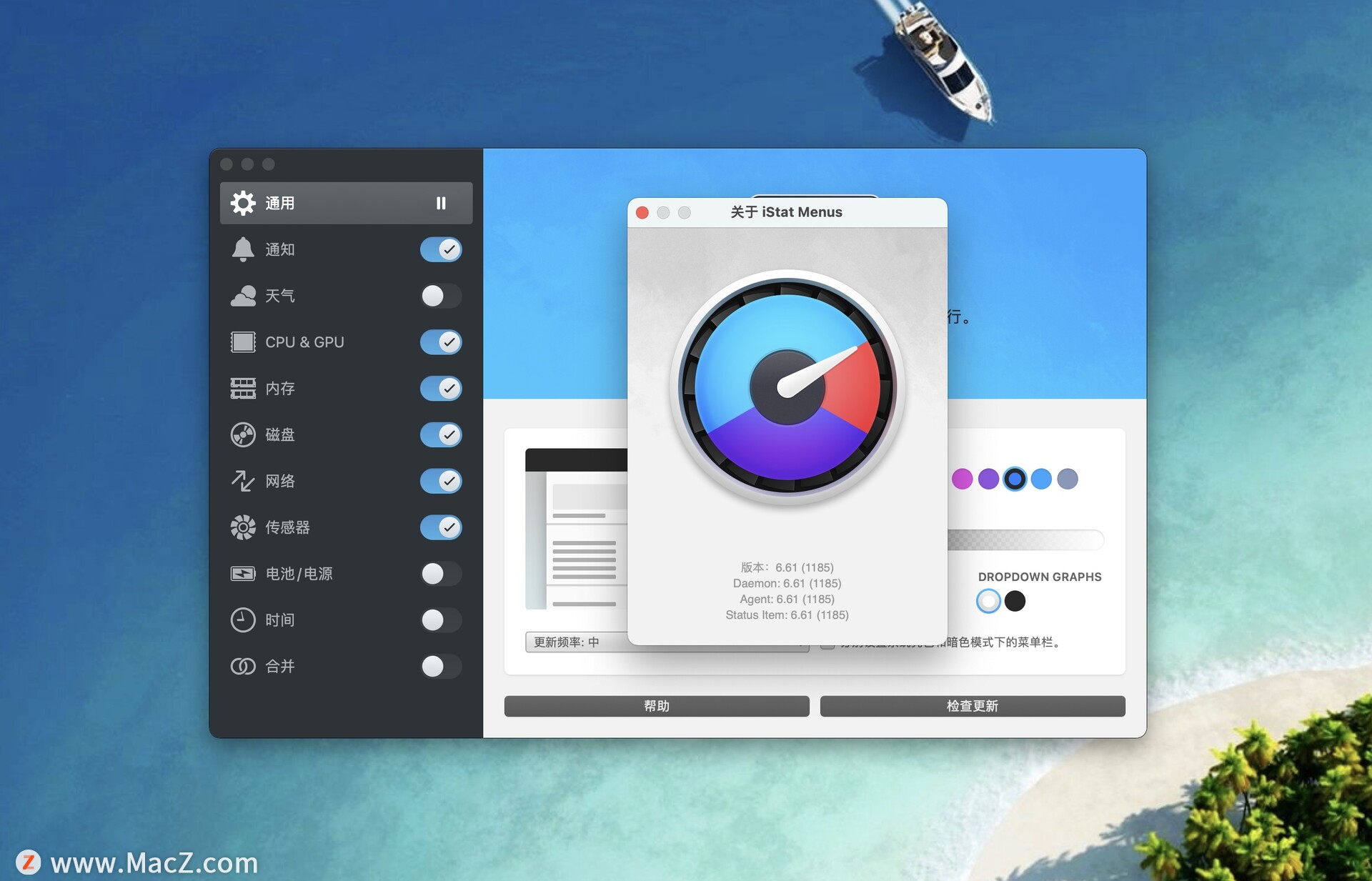This screenshot has width=1372, height=881.
Task: Click the Status Item: 6.61 (1185) text
Action: (x=787, y=615)
